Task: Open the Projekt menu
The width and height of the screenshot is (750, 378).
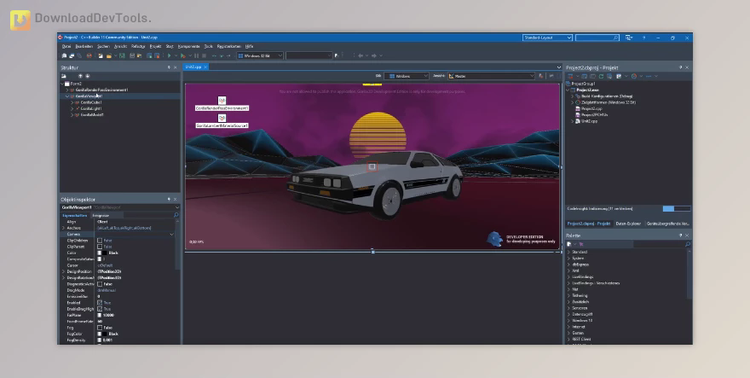Action: pos(155,46)
